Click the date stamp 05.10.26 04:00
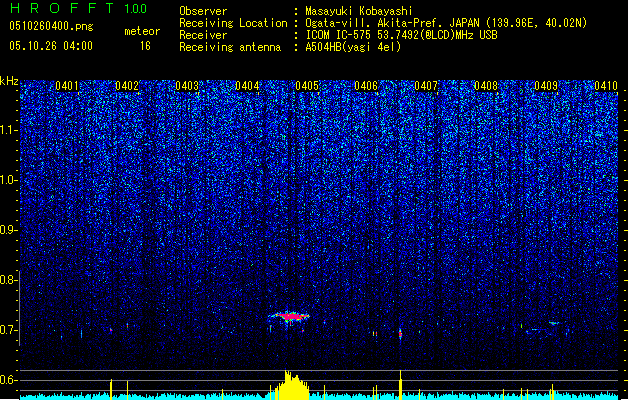Screen dimensions: 629x400 click(51, 46)
